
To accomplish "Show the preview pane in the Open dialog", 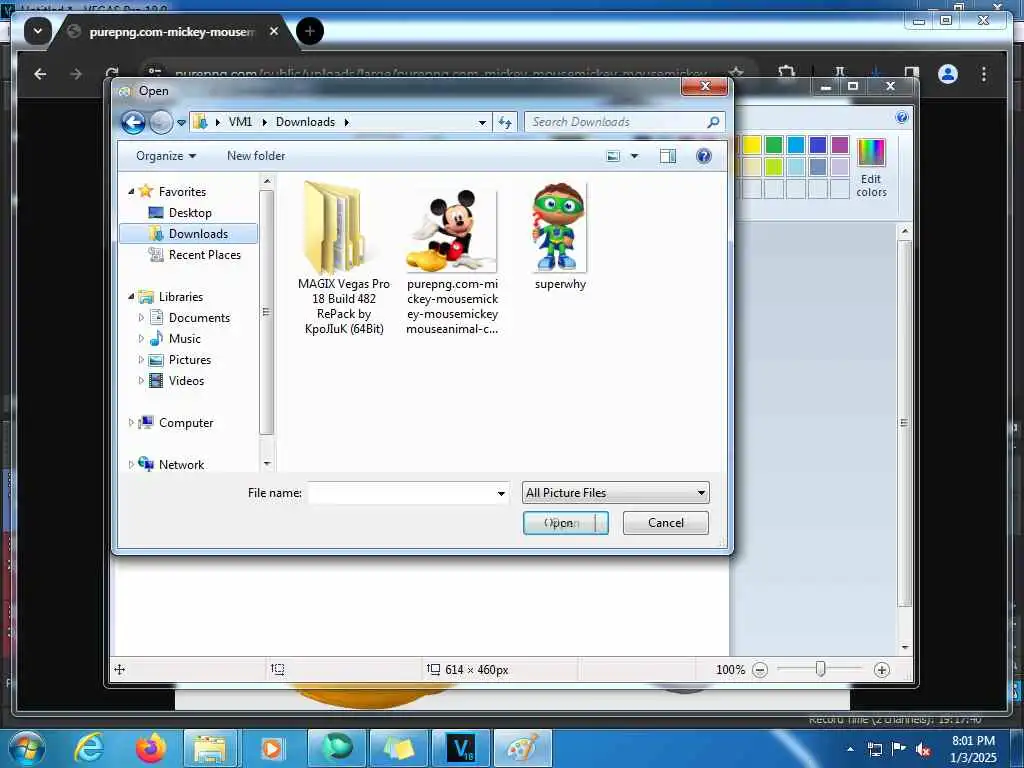I will click(x=667, y=156).
